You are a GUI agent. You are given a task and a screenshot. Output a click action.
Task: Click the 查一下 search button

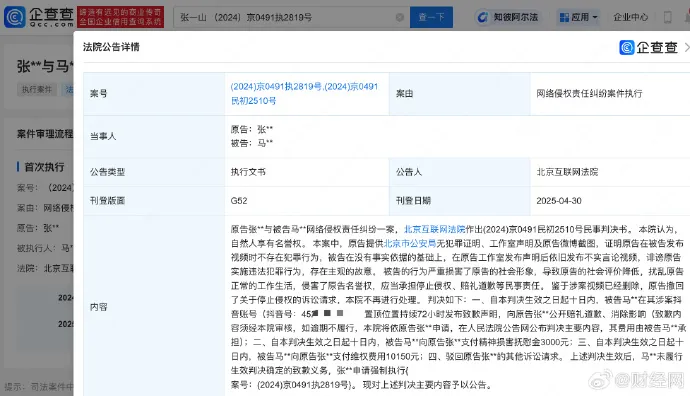click(x=431, y=17)
